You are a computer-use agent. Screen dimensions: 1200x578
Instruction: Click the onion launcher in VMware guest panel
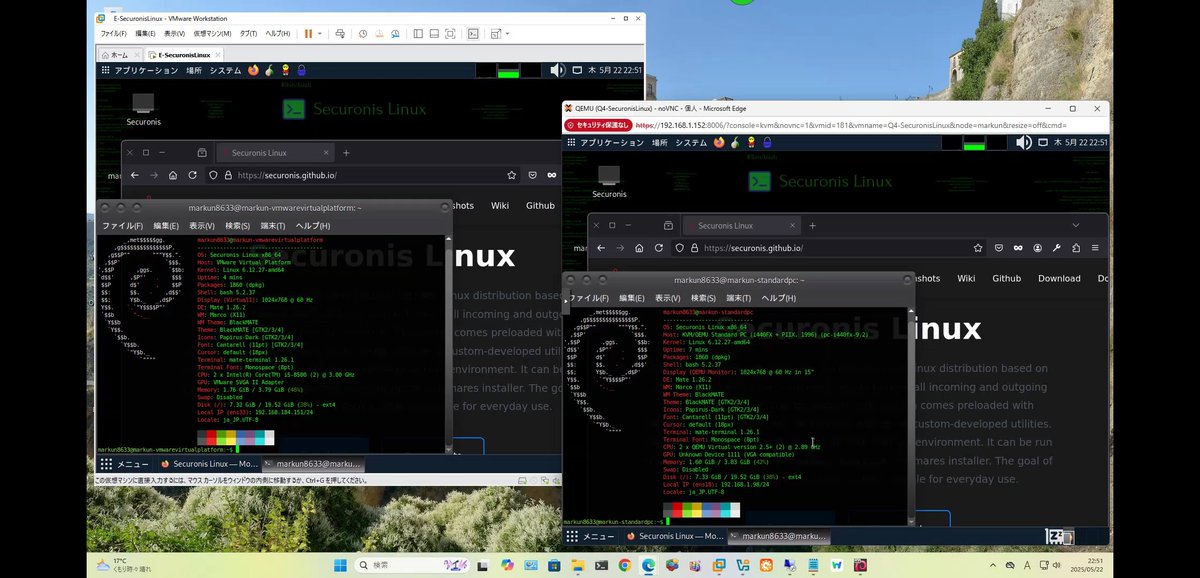coord(269,71)
